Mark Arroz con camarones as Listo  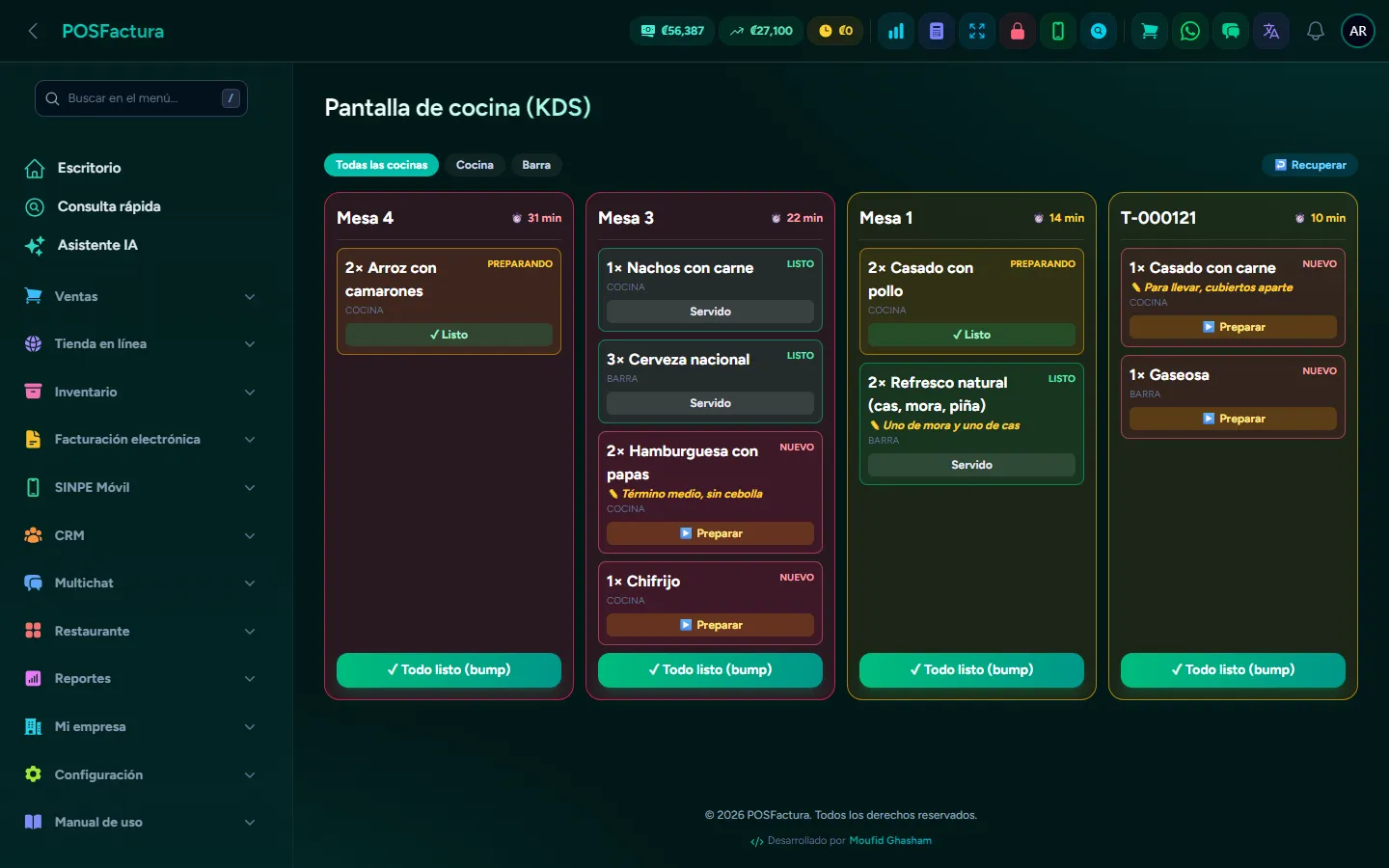tap(449, 335)
